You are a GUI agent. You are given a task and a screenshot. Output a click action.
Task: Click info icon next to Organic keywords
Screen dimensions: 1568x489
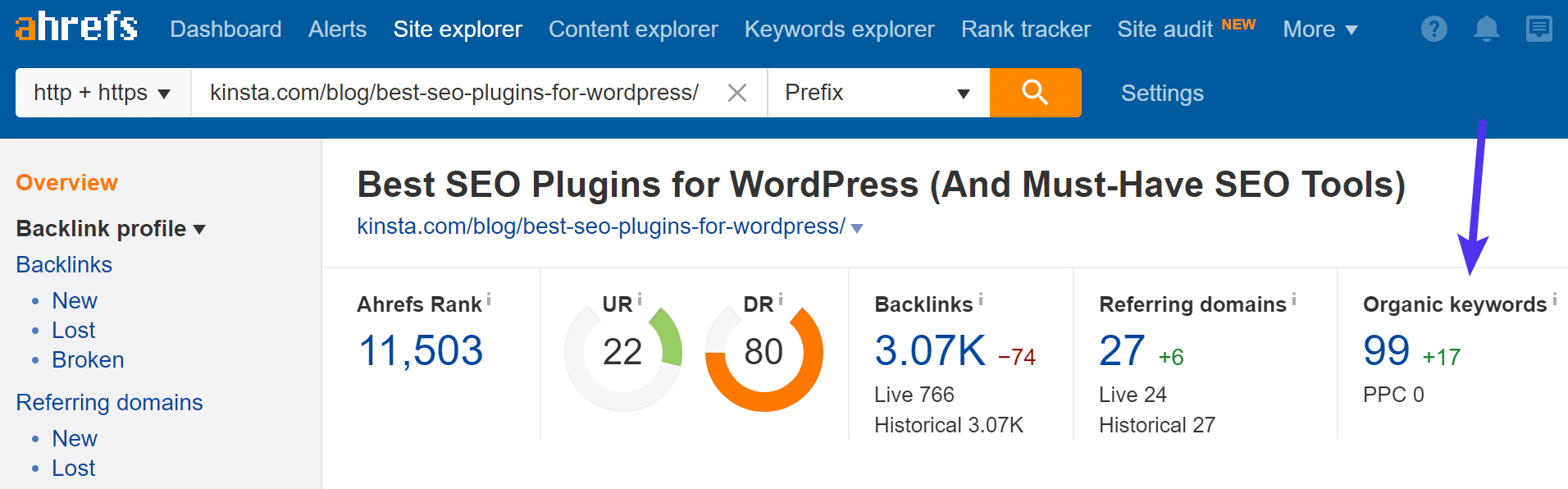click(x=1554, y=299)
